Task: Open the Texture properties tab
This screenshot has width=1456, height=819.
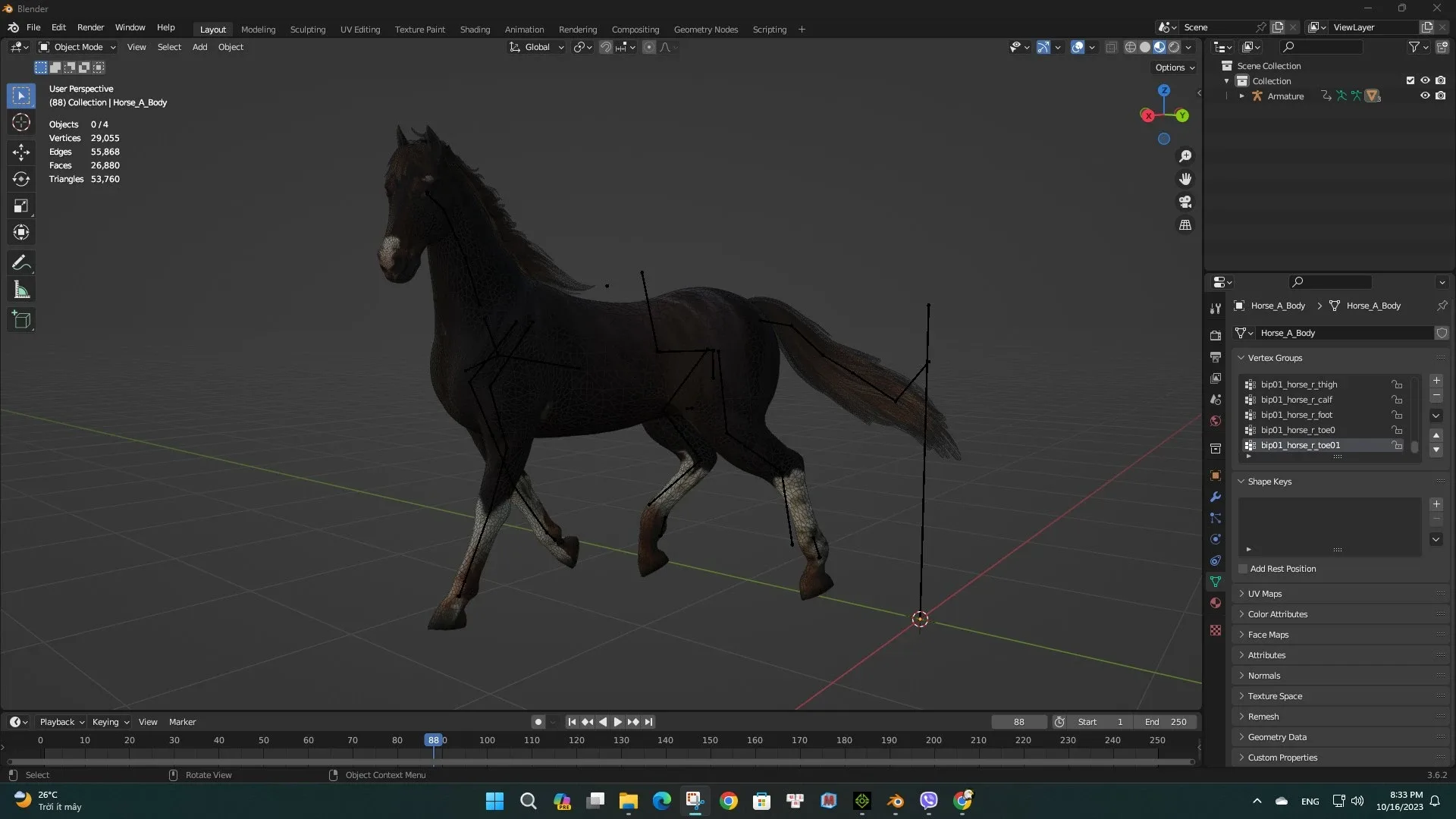Action: pos(1216,630)
